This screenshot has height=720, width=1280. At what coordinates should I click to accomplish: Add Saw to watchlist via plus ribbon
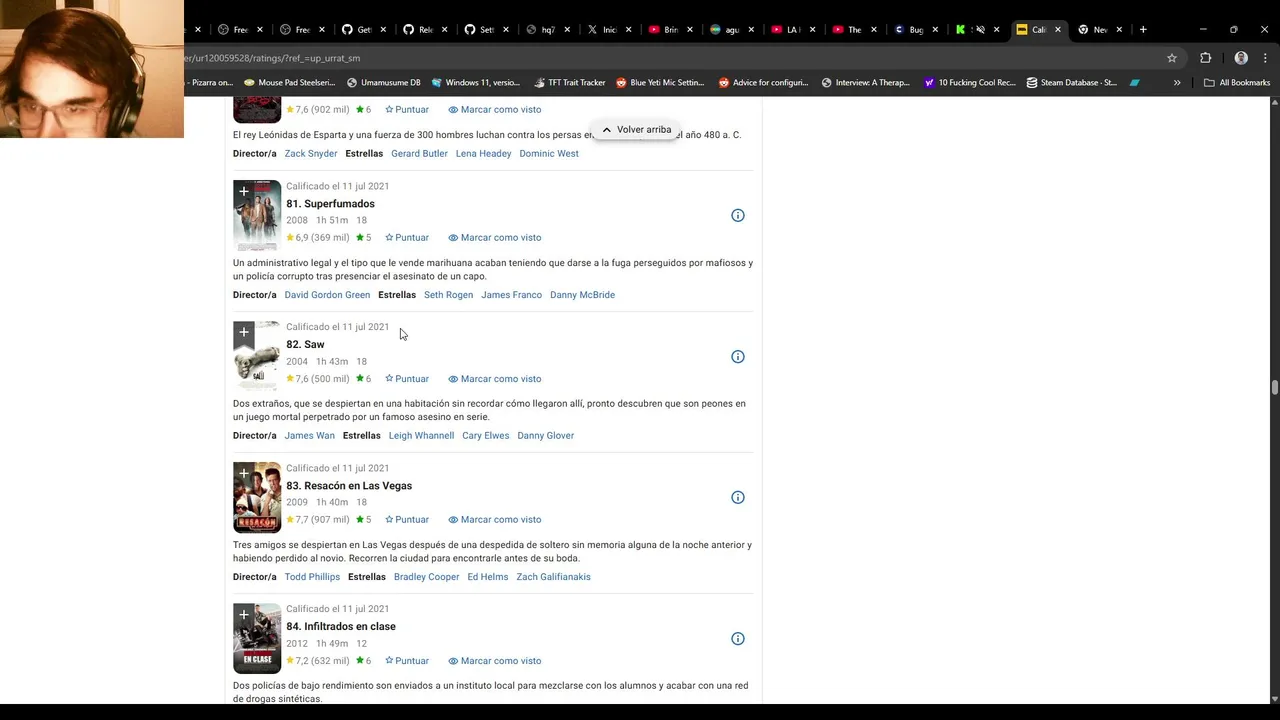click(x=243, y=333)
